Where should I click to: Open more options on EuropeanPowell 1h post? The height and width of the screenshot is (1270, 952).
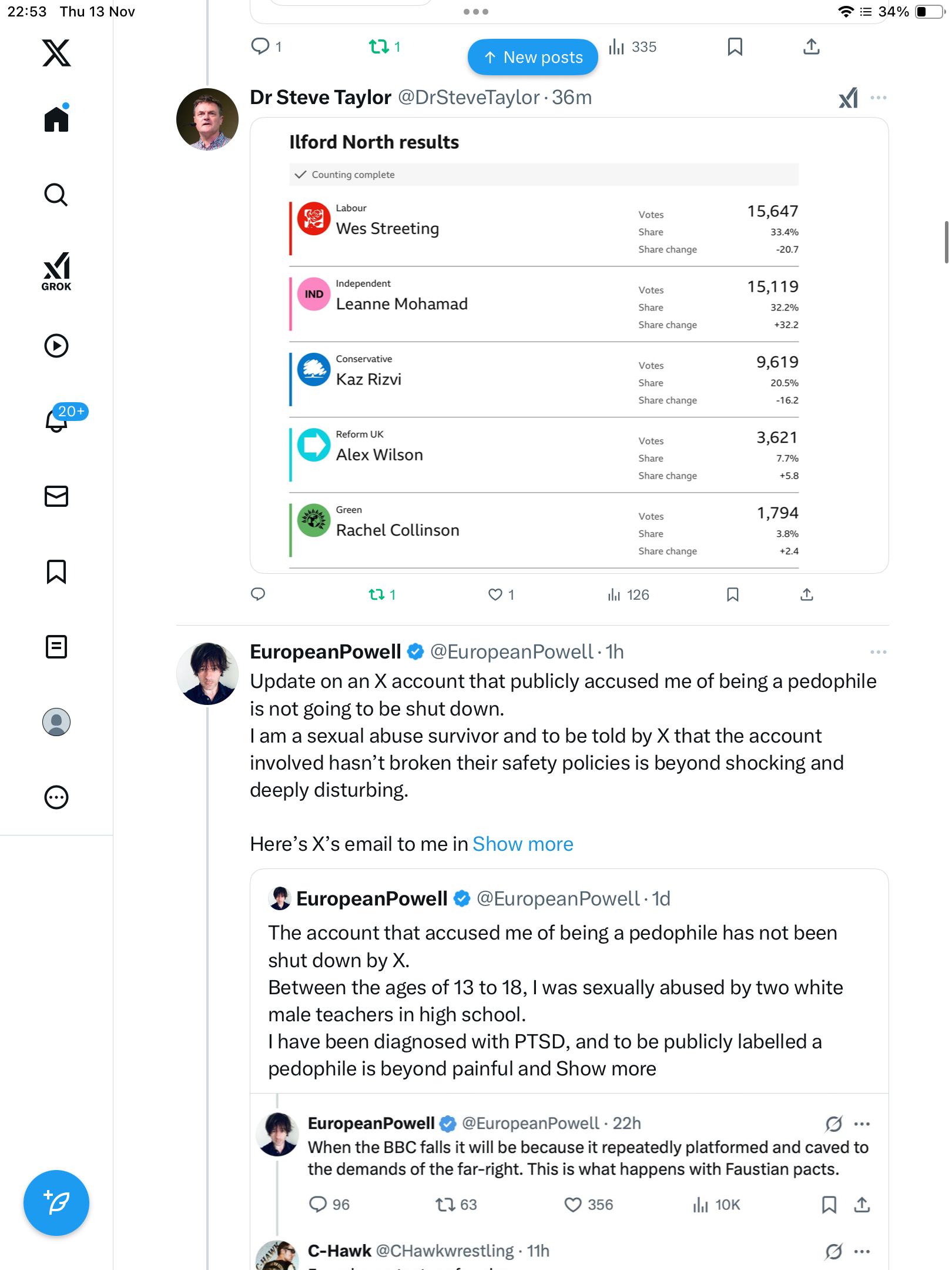coord(878,652)
